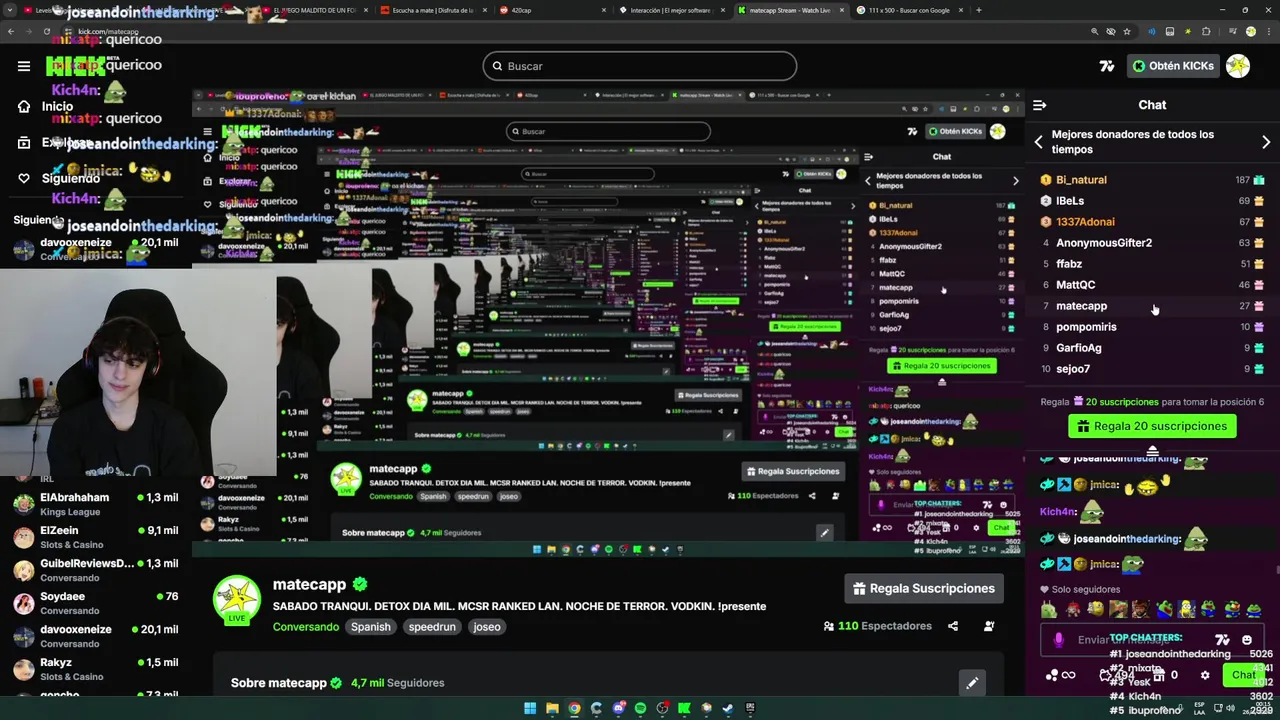Select Bi_natural in top donors list

(1152, 180)
